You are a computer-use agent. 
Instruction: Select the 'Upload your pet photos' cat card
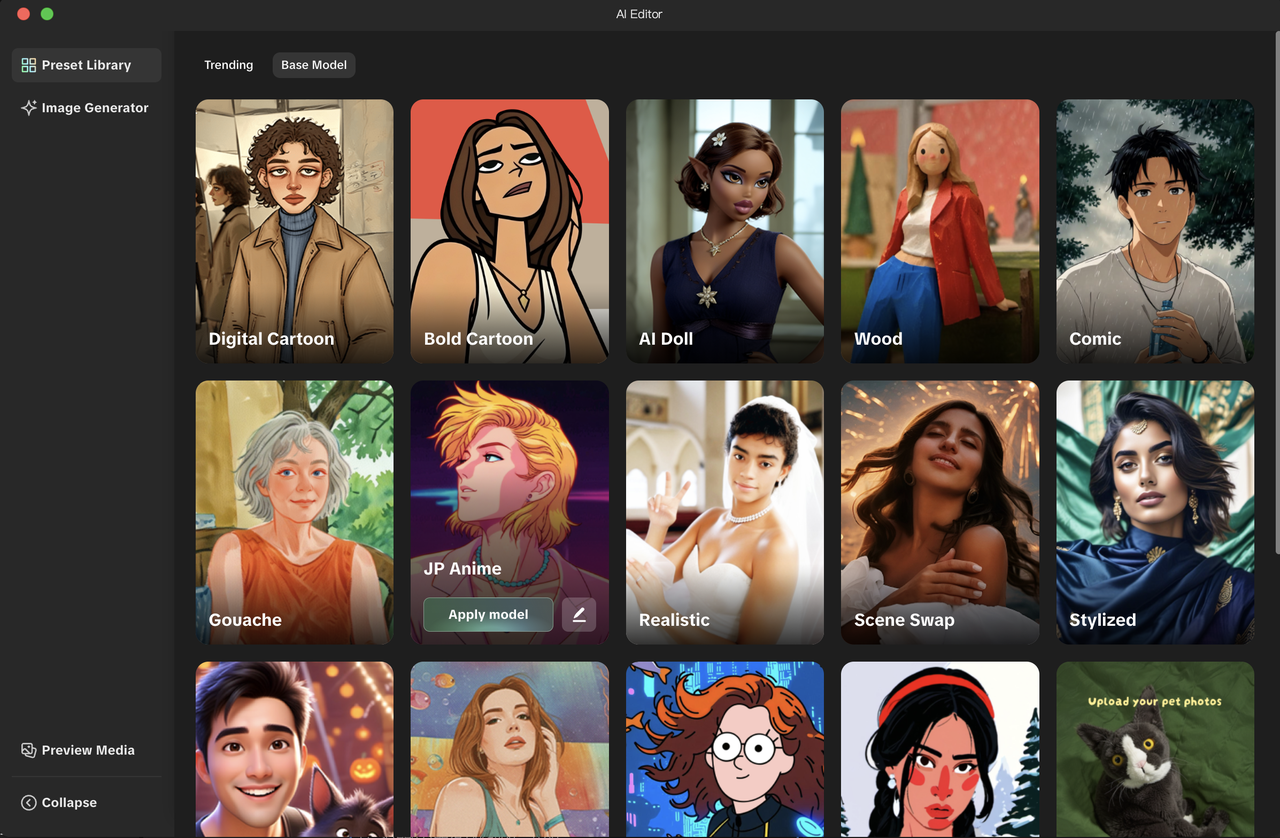1155,749
